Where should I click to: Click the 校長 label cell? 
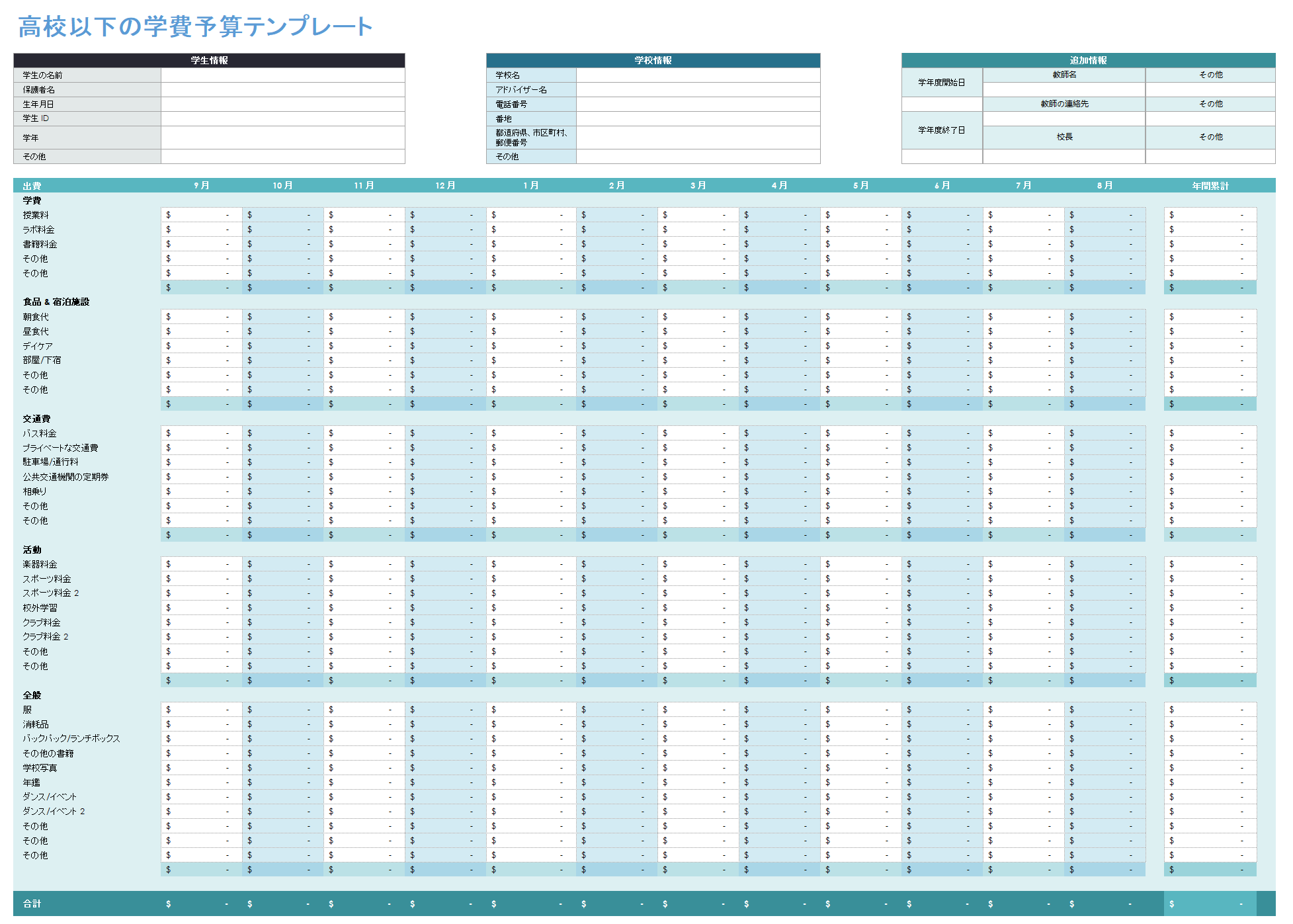1064,137
